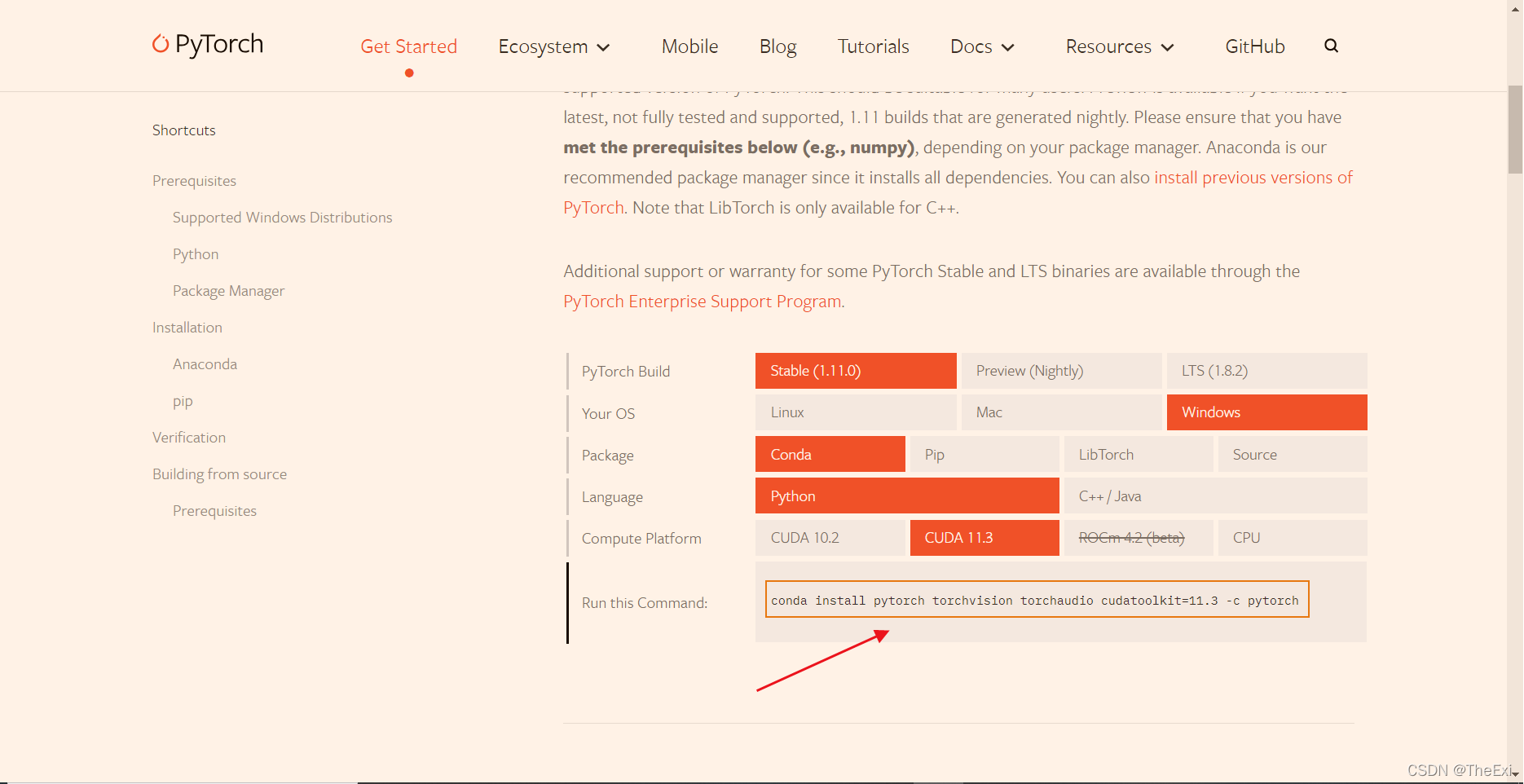Select the LTS (1.8.2) build option

coord(1266,371)
